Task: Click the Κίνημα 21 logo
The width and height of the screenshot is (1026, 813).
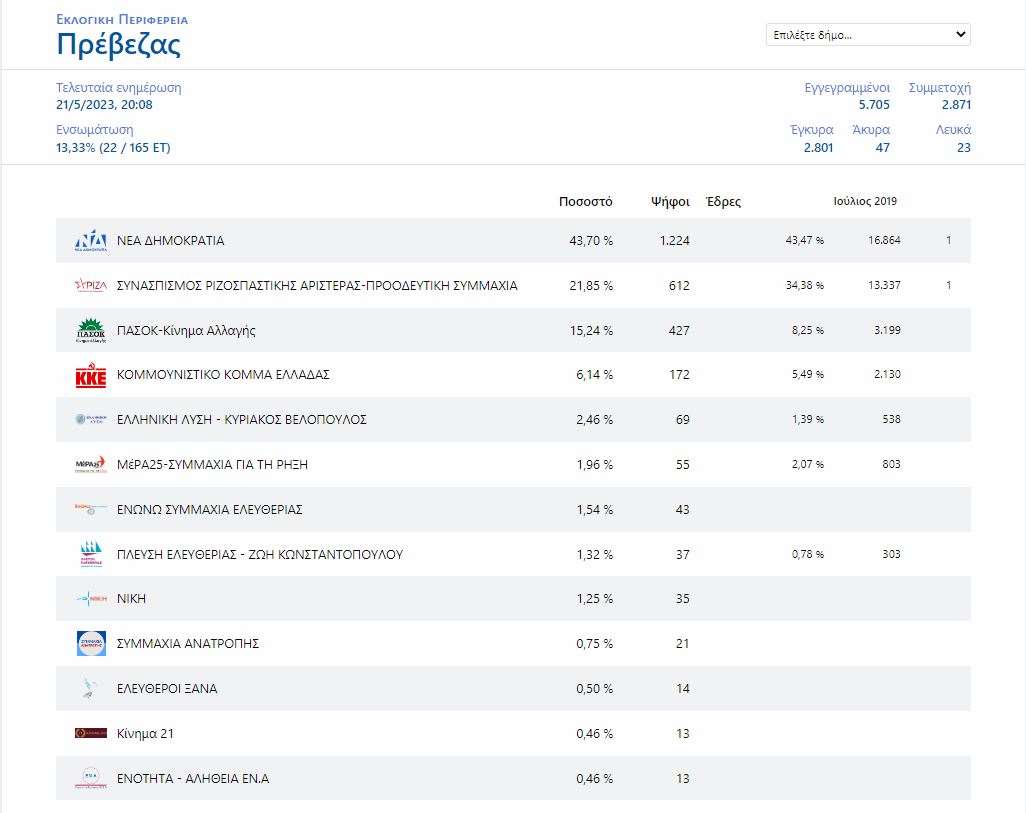Action: [91, 734]
